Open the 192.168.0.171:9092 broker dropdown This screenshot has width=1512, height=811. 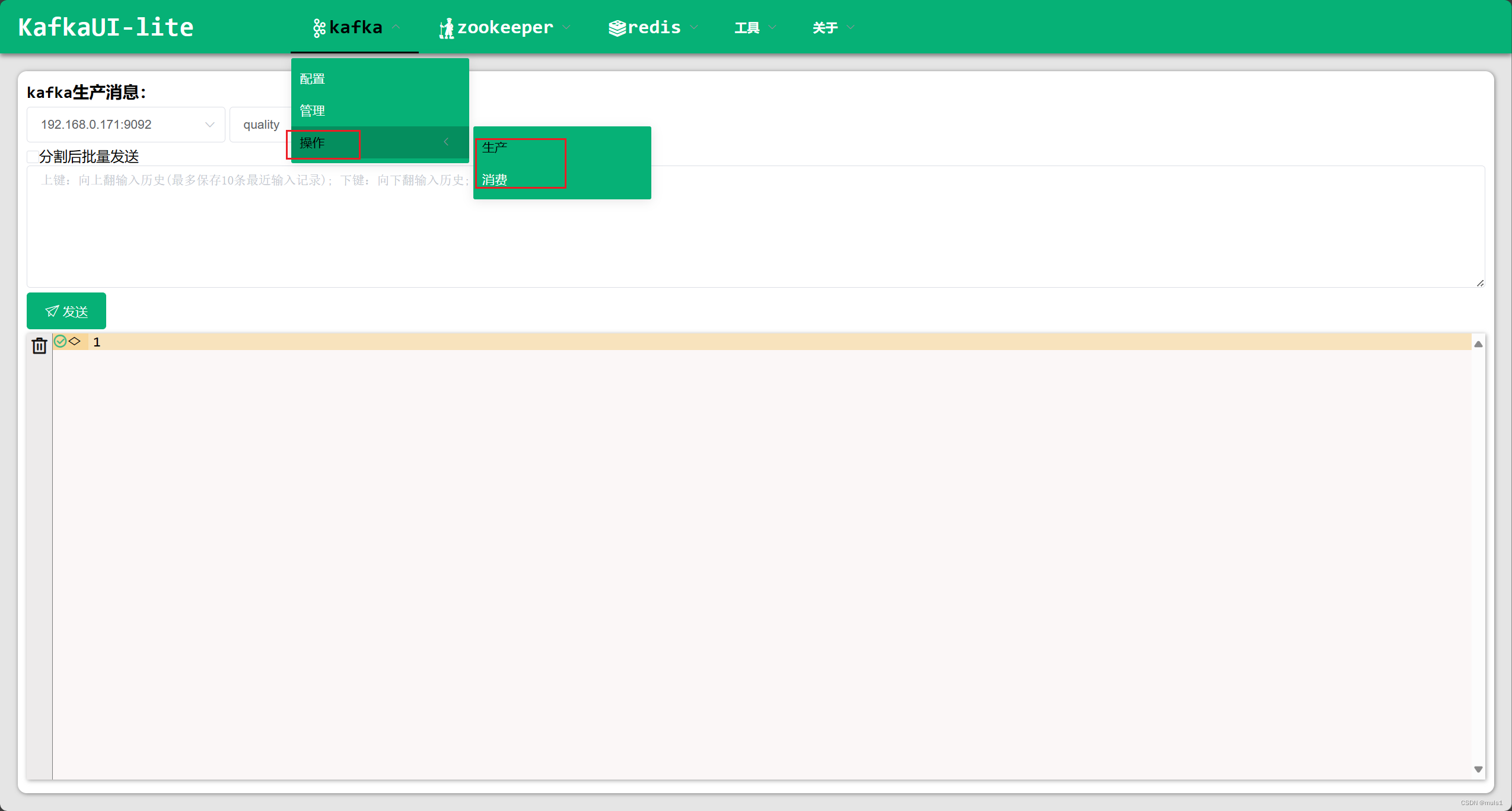126,125
